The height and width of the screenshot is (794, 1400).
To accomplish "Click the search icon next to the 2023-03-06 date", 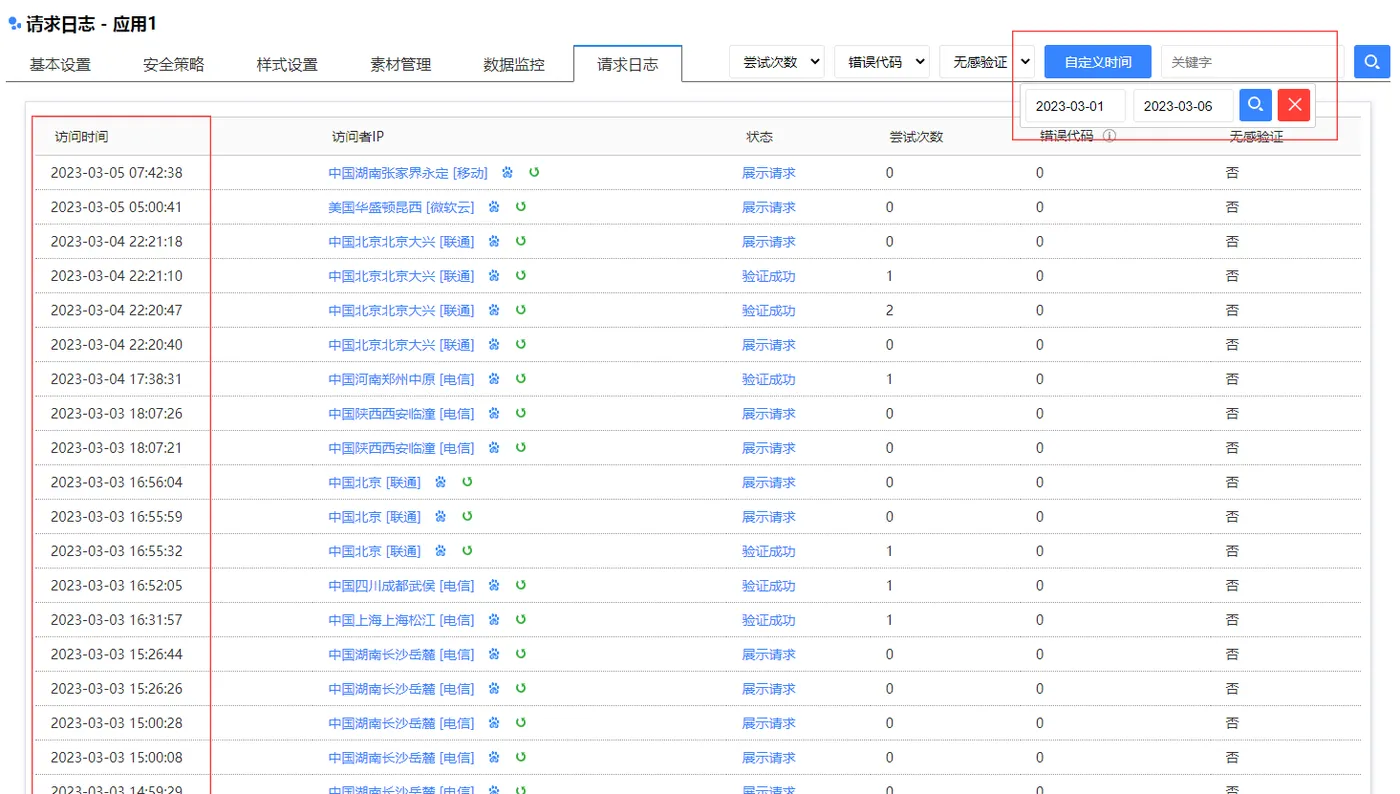I will click(x=1256, y=105).
